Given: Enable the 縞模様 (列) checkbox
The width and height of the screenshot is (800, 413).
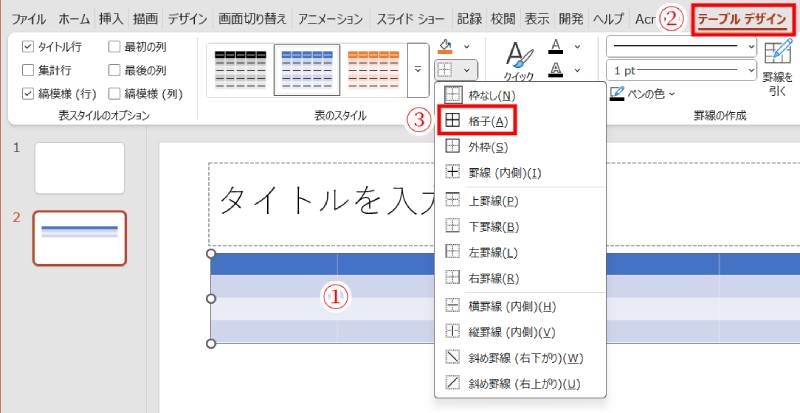Looking at the screenshot, I should [114, 93].
